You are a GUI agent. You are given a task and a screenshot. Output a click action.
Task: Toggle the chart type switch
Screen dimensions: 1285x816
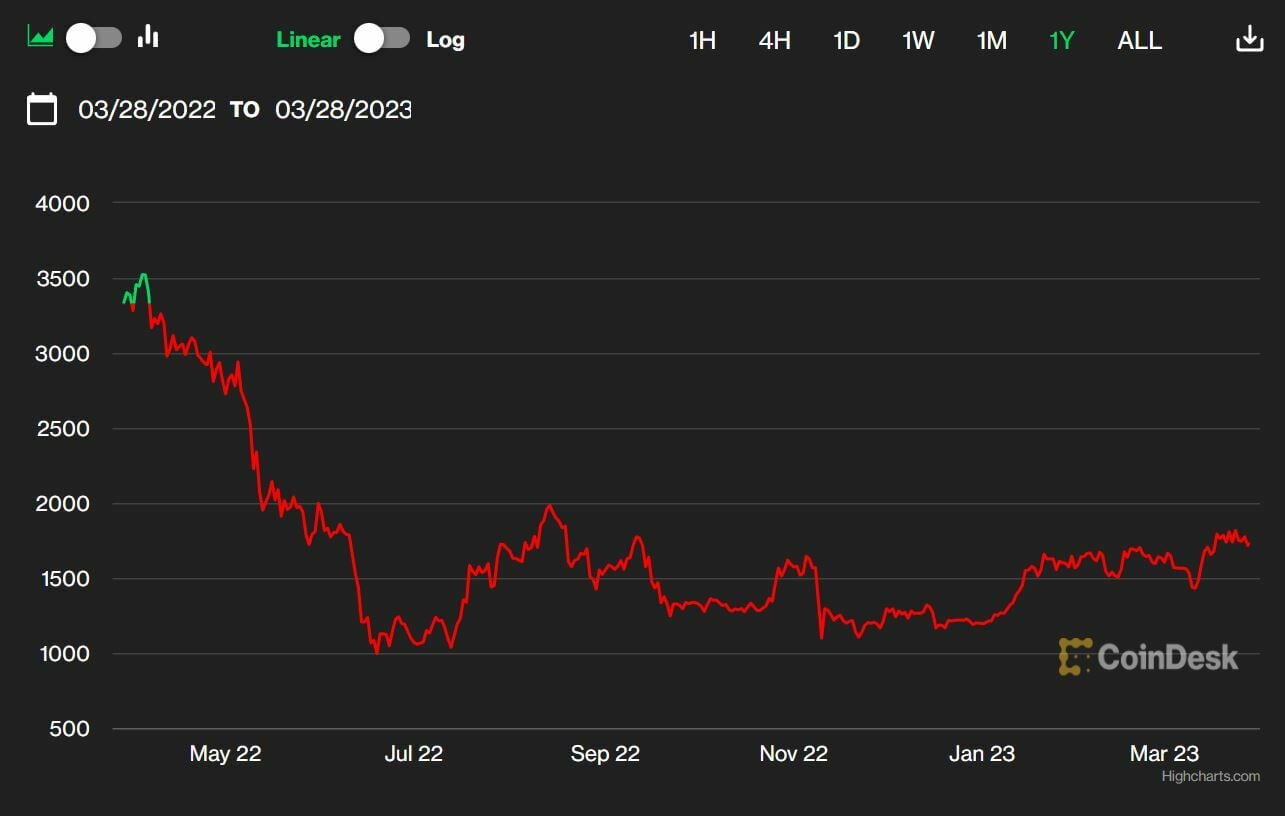pos(94,38)
